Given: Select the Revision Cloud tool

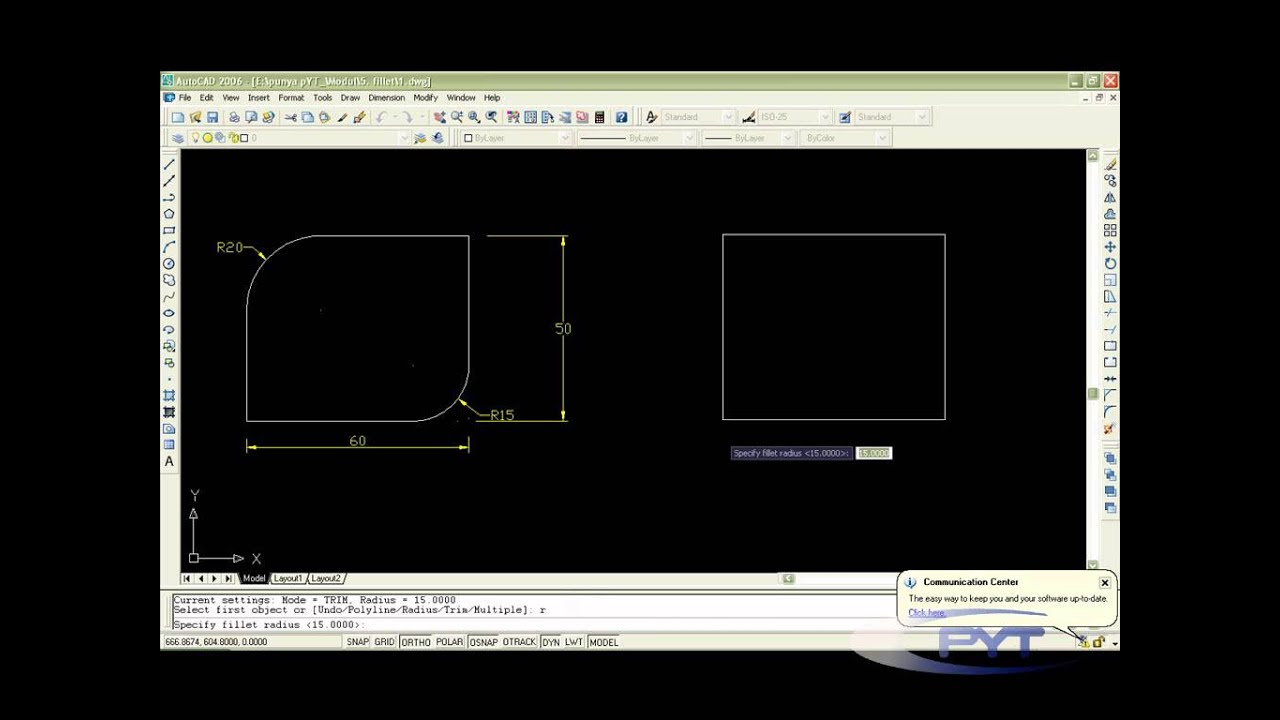Looking at the screenshot, I should (169, 280).
